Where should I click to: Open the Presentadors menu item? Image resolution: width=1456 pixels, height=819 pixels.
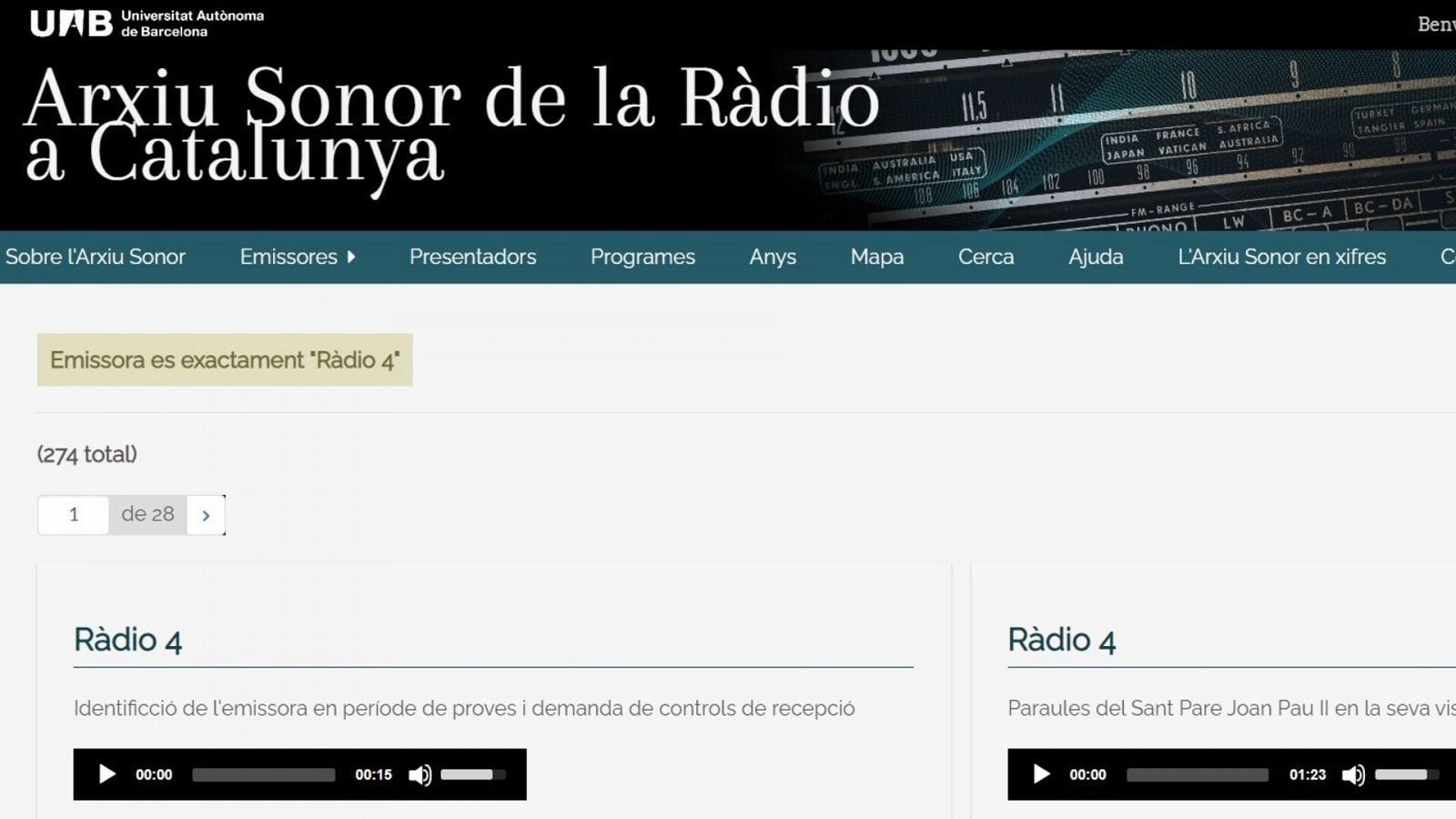pyautogui.click(x=473, y=257)
